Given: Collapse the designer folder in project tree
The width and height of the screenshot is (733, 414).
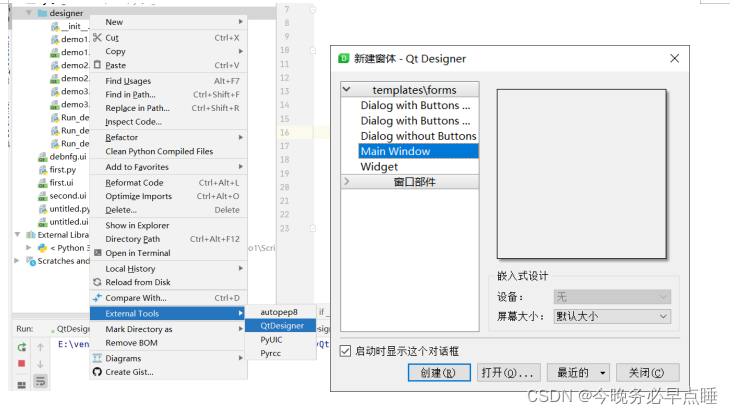Looking at the screenshot, I should (29, 13).
